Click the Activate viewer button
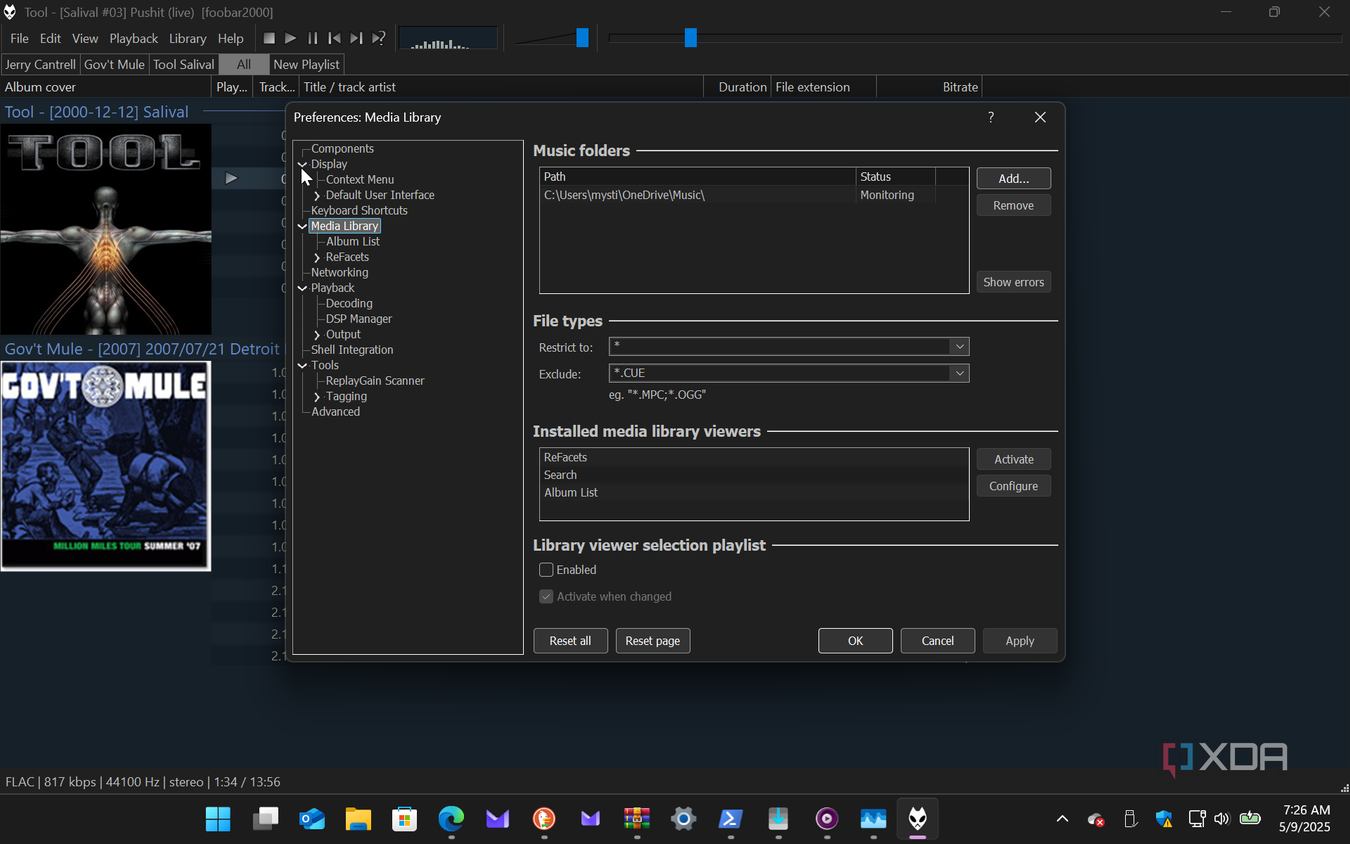This screenshot has width=1350, height=844. tap(1013, 459)
